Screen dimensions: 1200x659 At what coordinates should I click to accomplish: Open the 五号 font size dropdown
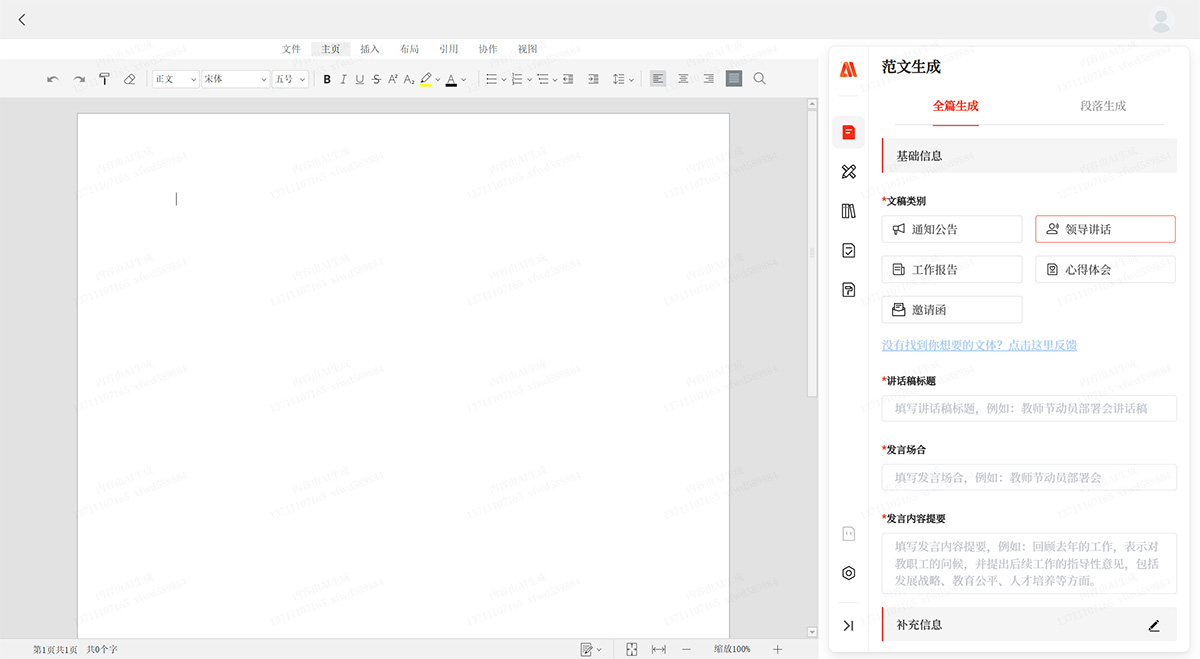point(290,79)
